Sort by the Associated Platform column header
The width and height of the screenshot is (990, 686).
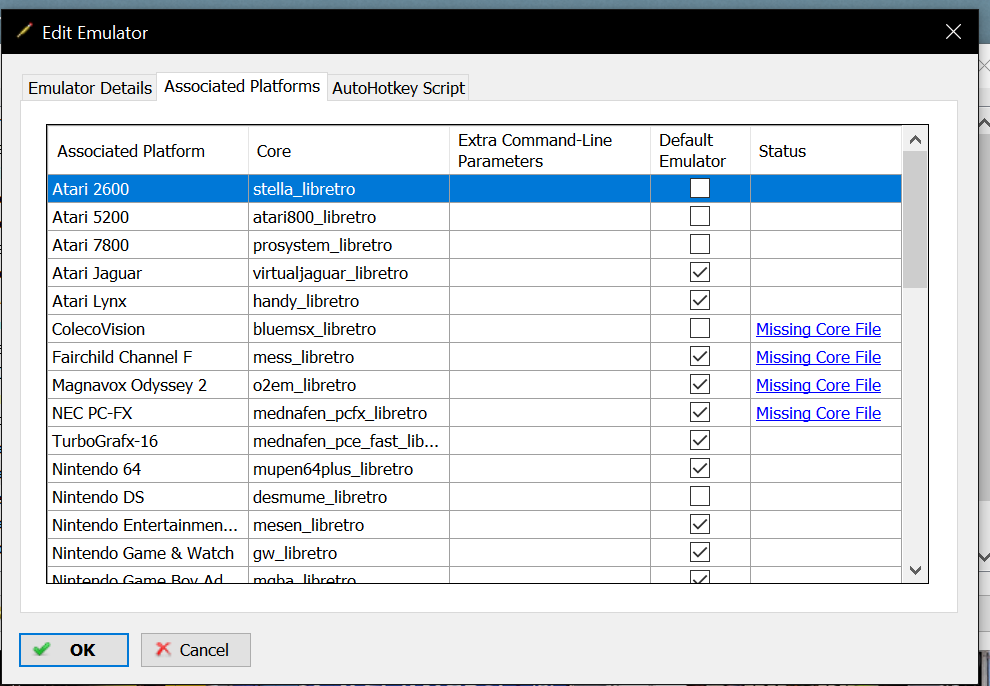(x=148, y=151)
